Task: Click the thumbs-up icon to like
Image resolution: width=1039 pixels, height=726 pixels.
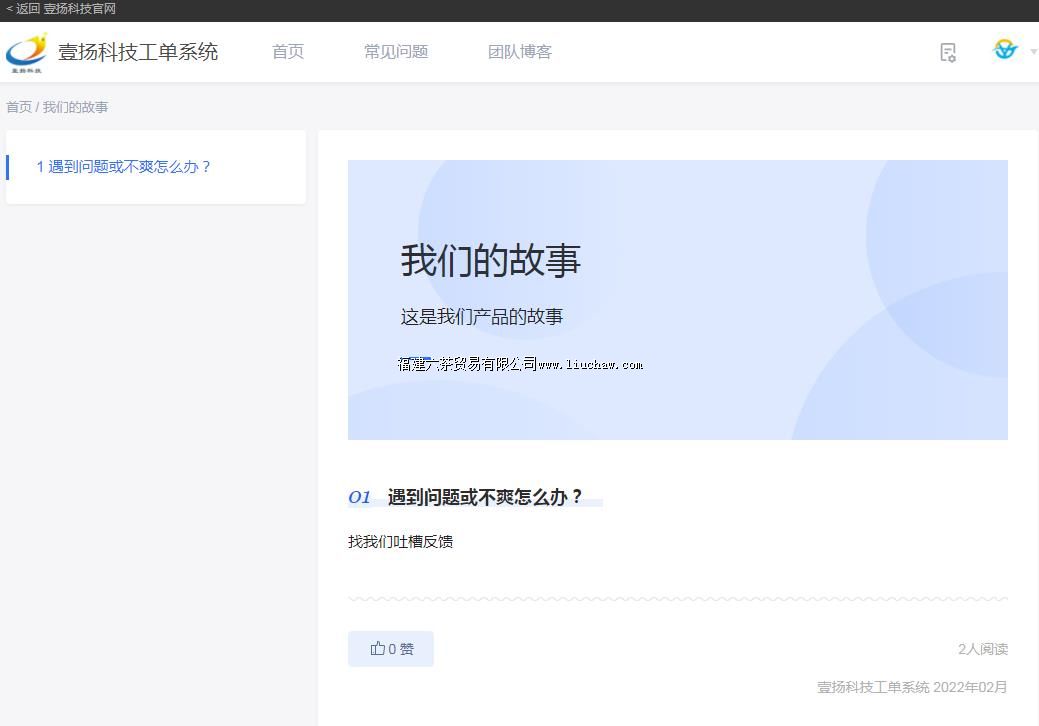Action: tap(377, 649)
